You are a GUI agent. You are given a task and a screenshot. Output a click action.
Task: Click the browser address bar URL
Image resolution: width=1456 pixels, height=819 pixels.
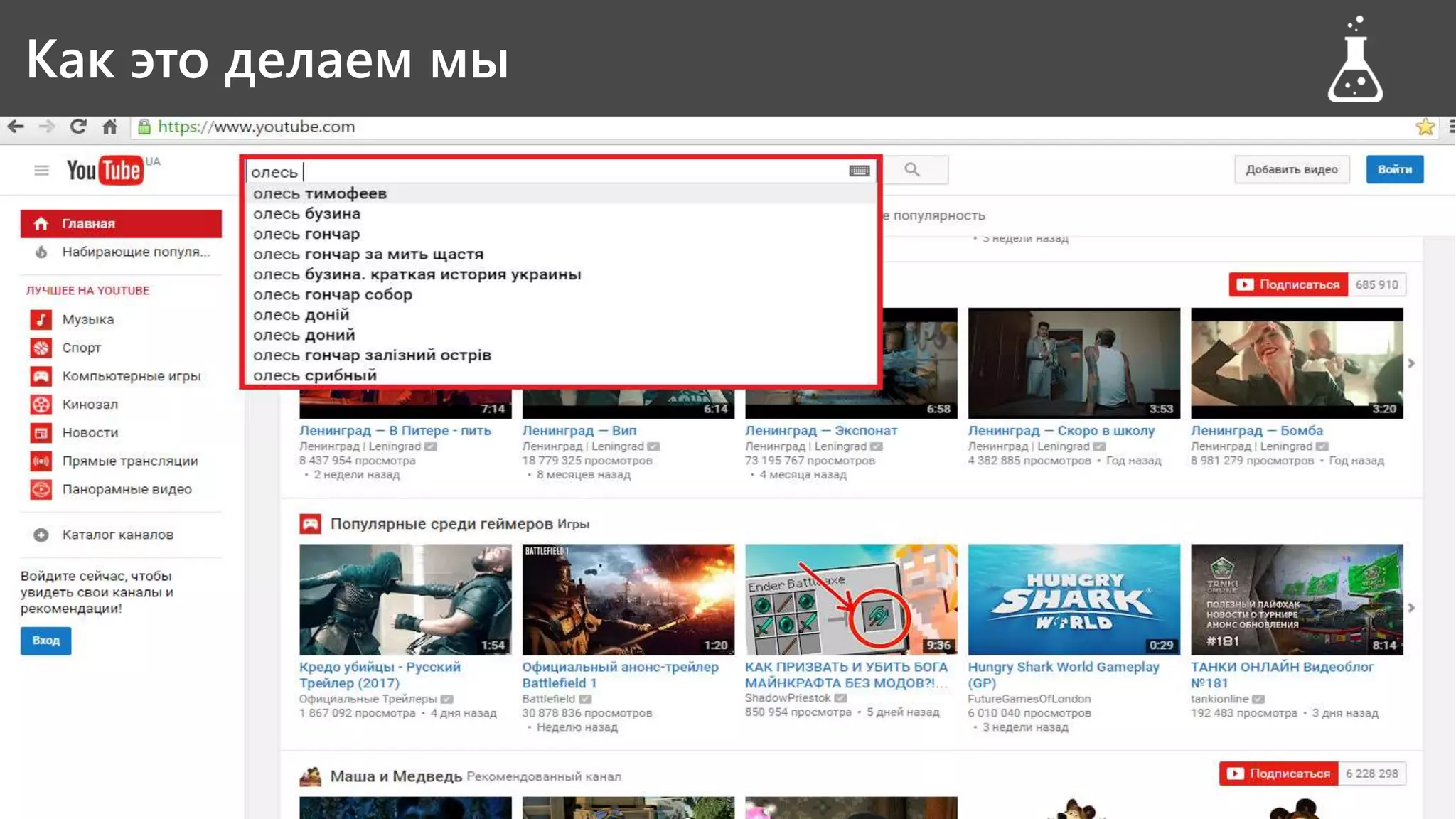(256, 127)
